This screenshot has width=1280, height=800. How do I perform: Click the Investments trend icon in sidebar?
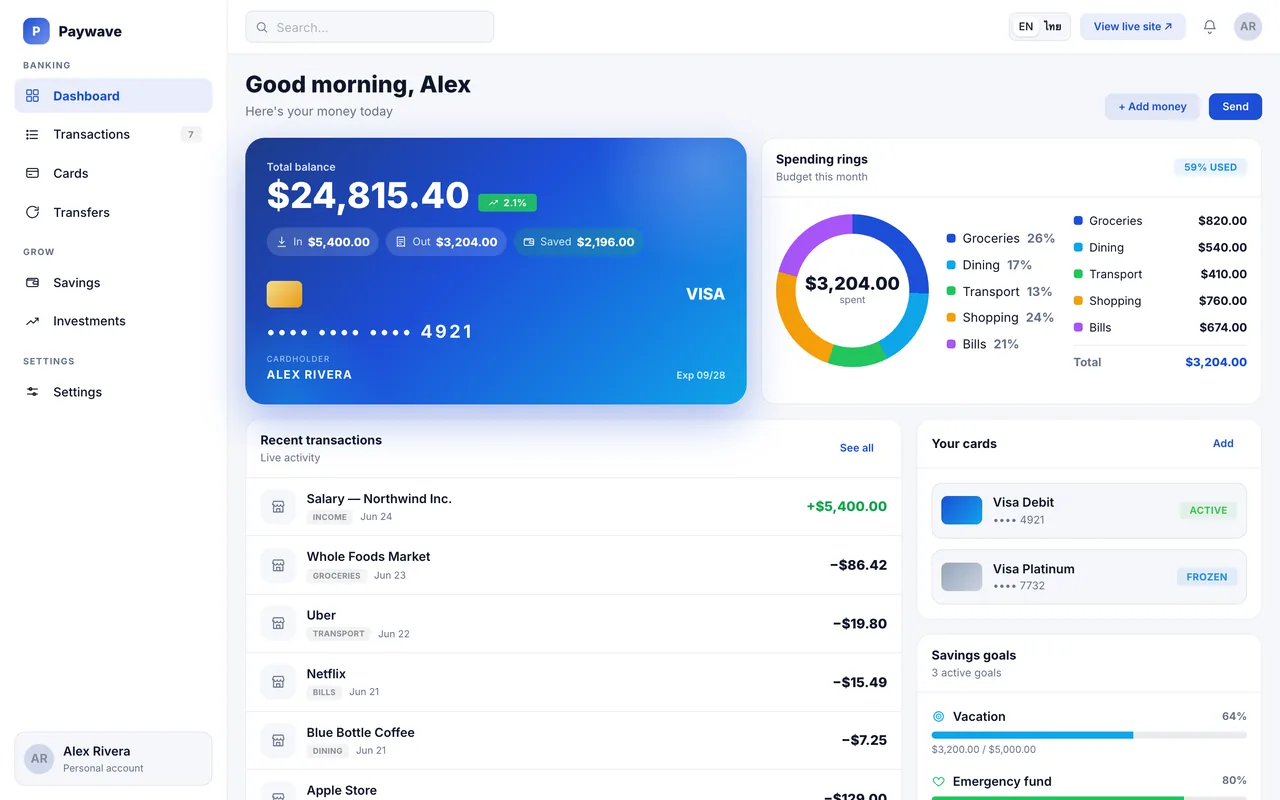point(32,321)
